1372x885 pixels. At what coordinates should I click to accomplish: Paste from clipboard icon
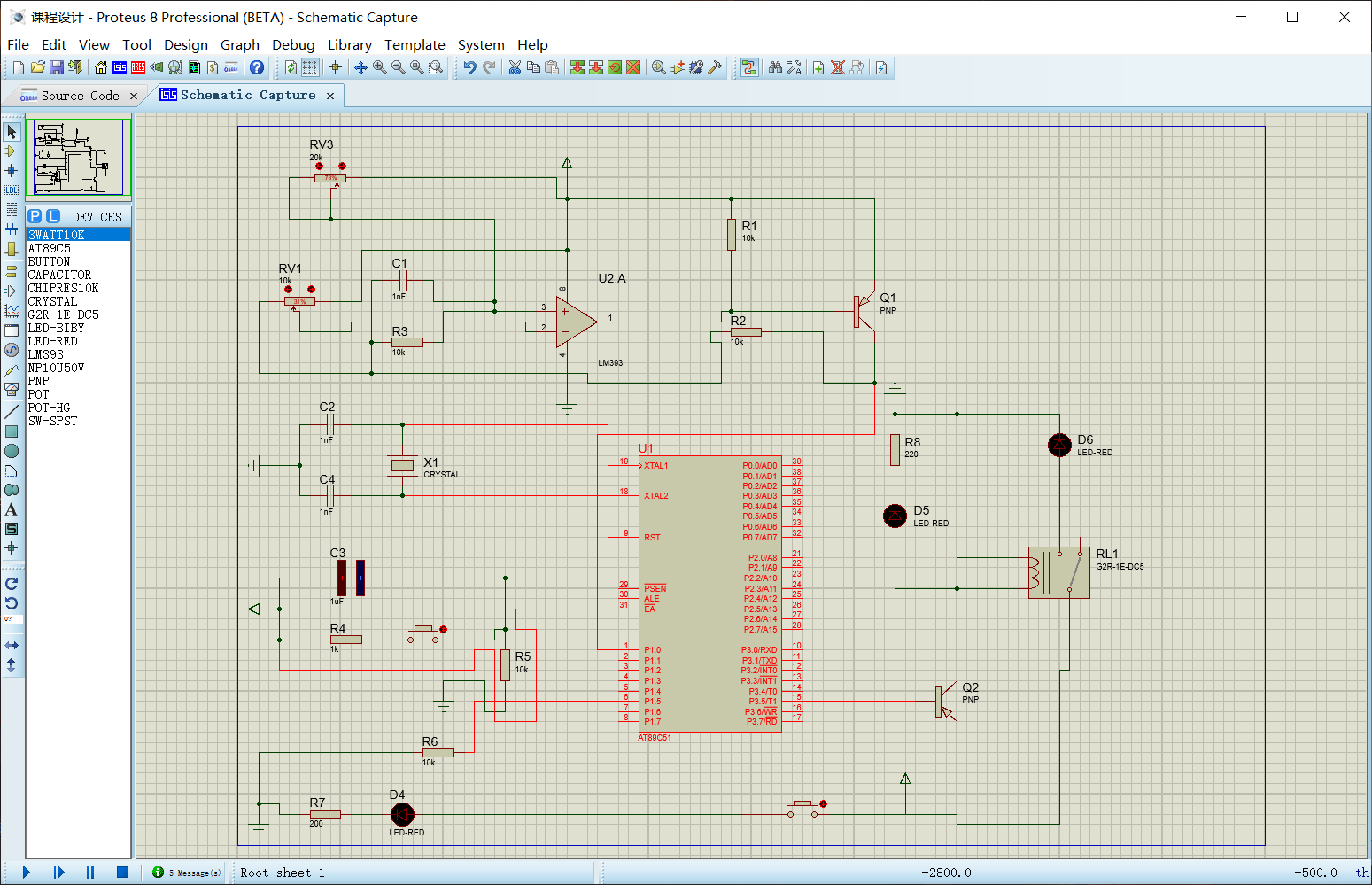click(552, 67)
